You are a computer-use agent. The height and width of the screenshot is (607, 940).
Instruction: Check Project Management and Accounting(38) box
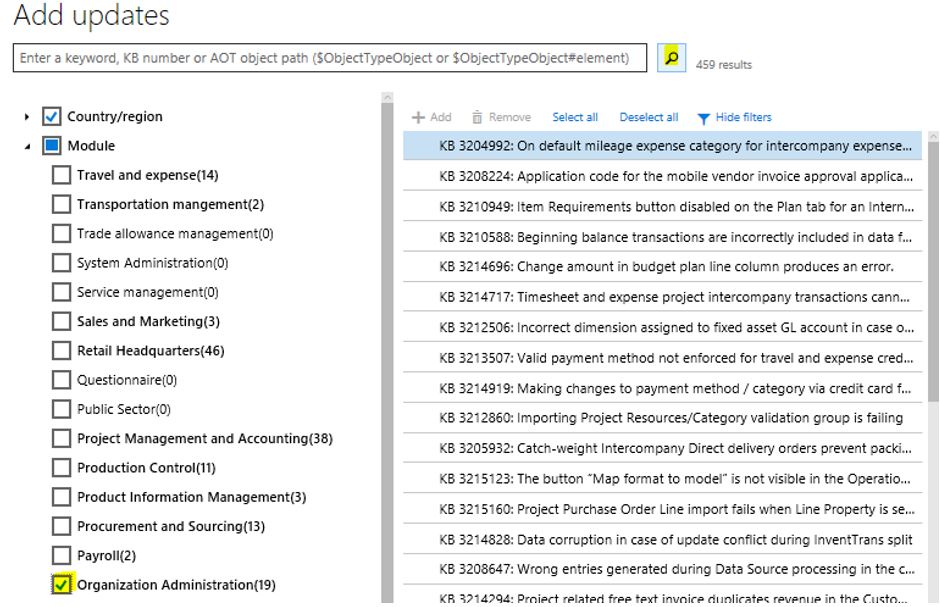pyautogui.click(x=62, y=439)
